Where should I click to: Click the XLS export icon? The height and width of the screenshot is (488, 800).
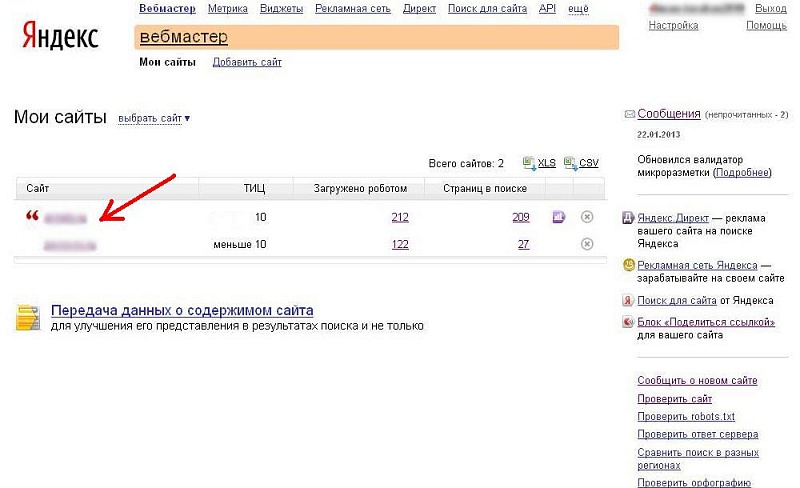(529, 163)
